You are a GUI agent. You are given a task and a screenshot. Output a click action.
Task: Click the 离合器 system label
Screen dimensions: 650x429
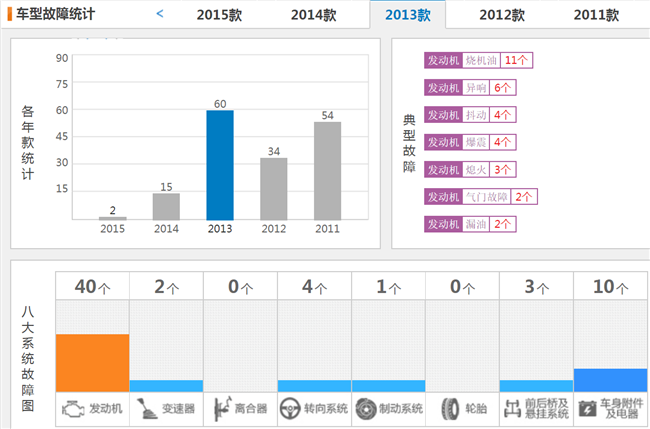coord(251,409)
